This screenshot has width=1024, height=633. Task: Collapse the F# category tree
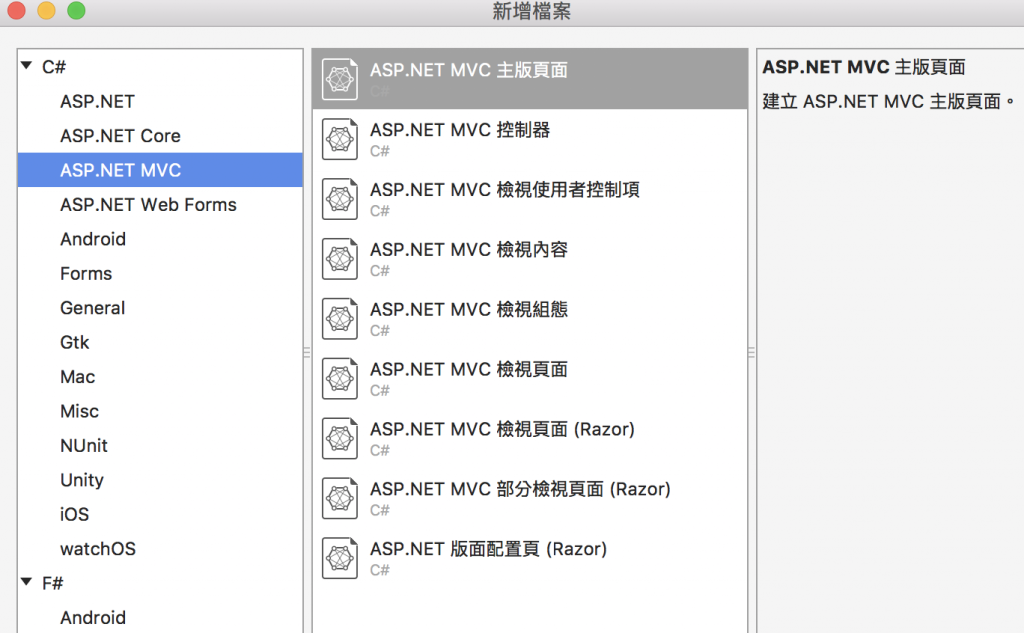coord(26,583)
